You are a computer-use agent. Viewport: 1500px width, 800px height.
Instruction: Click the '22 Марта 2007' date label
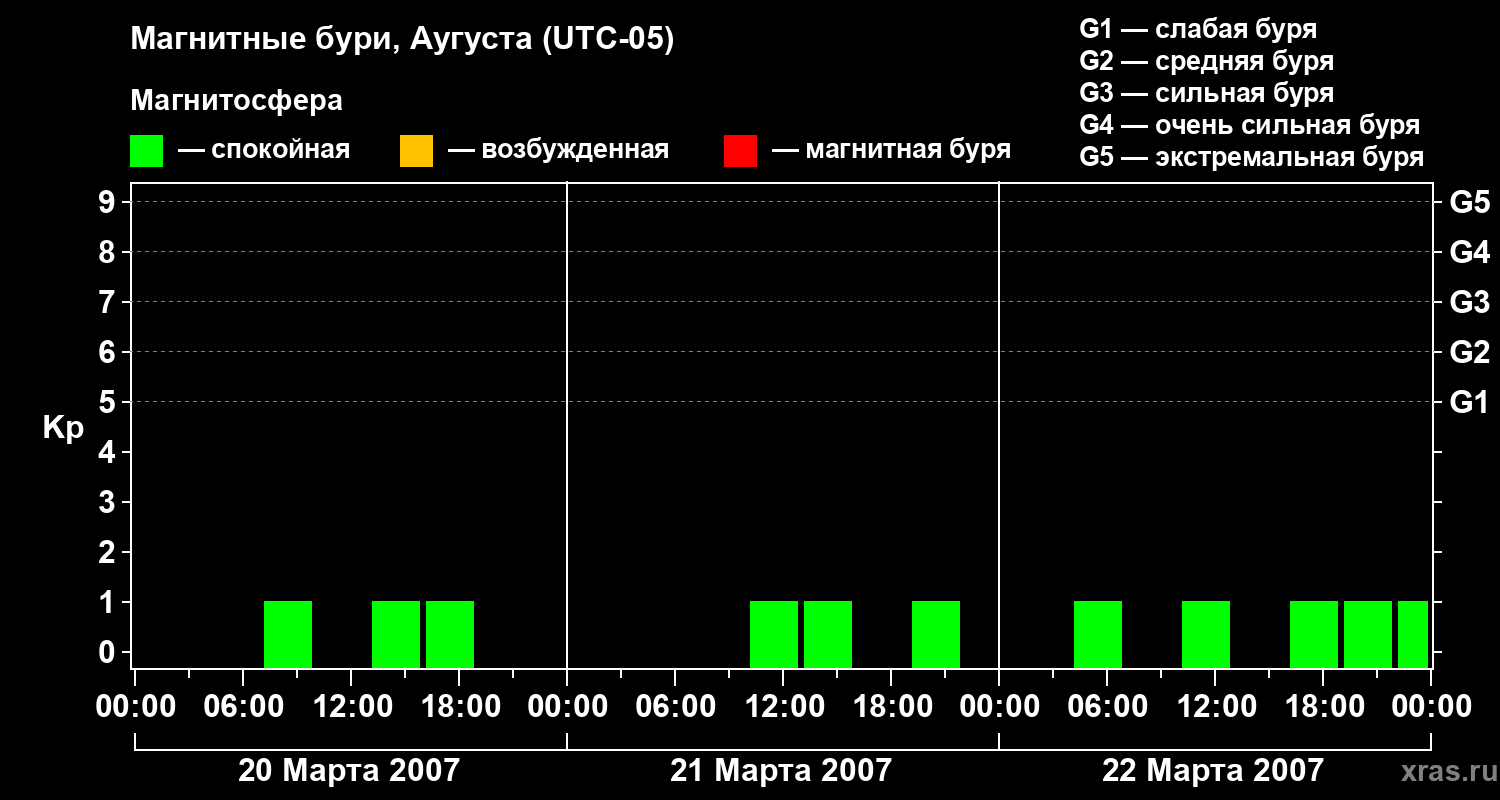[x=1212, y=770]
